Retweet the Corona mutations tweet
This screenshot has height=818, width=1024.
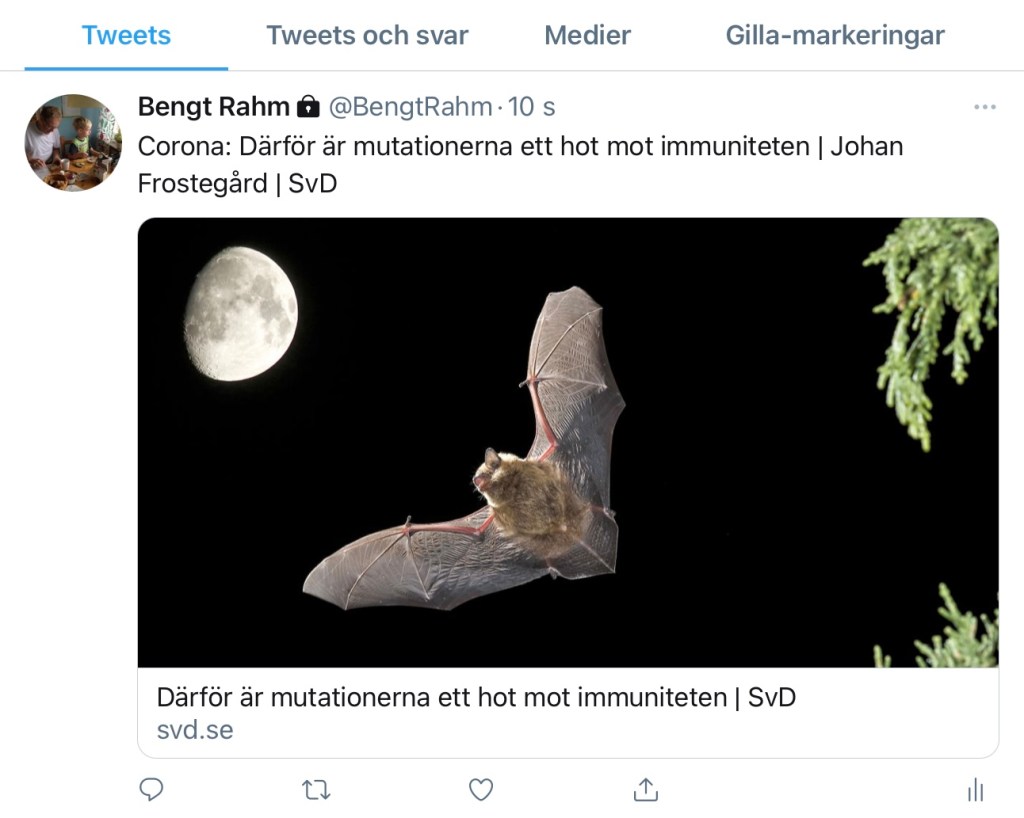point(316,790)
